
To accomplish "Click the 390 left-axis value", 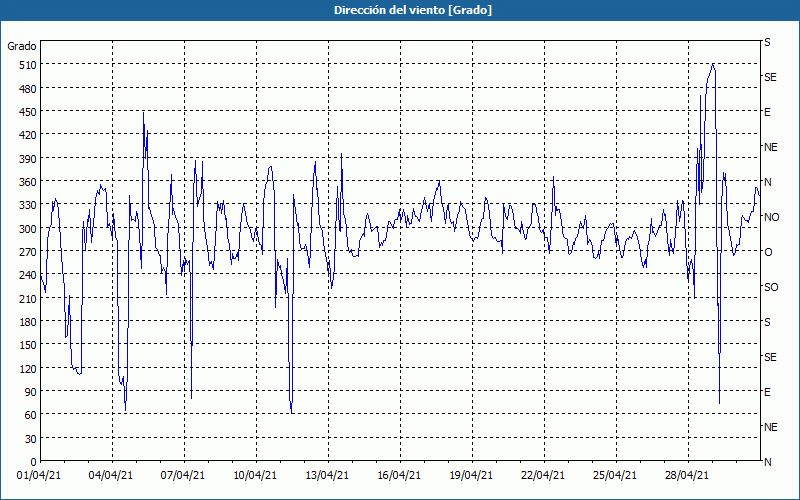I will click(x=28, y=159).
